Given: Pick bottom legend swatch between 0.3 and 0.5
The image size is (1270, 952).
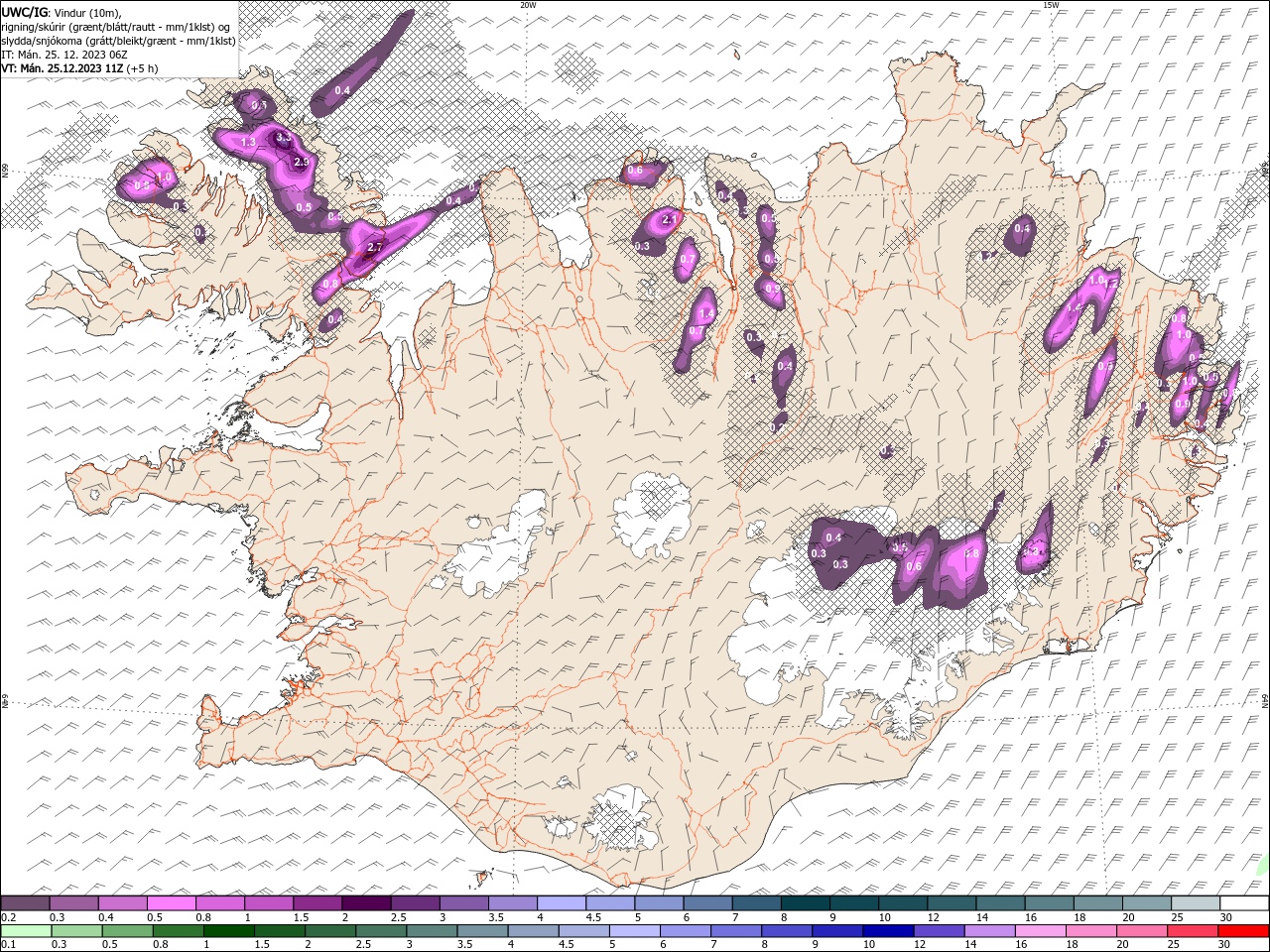Looking at the screenshot, I should pos(76,931).
